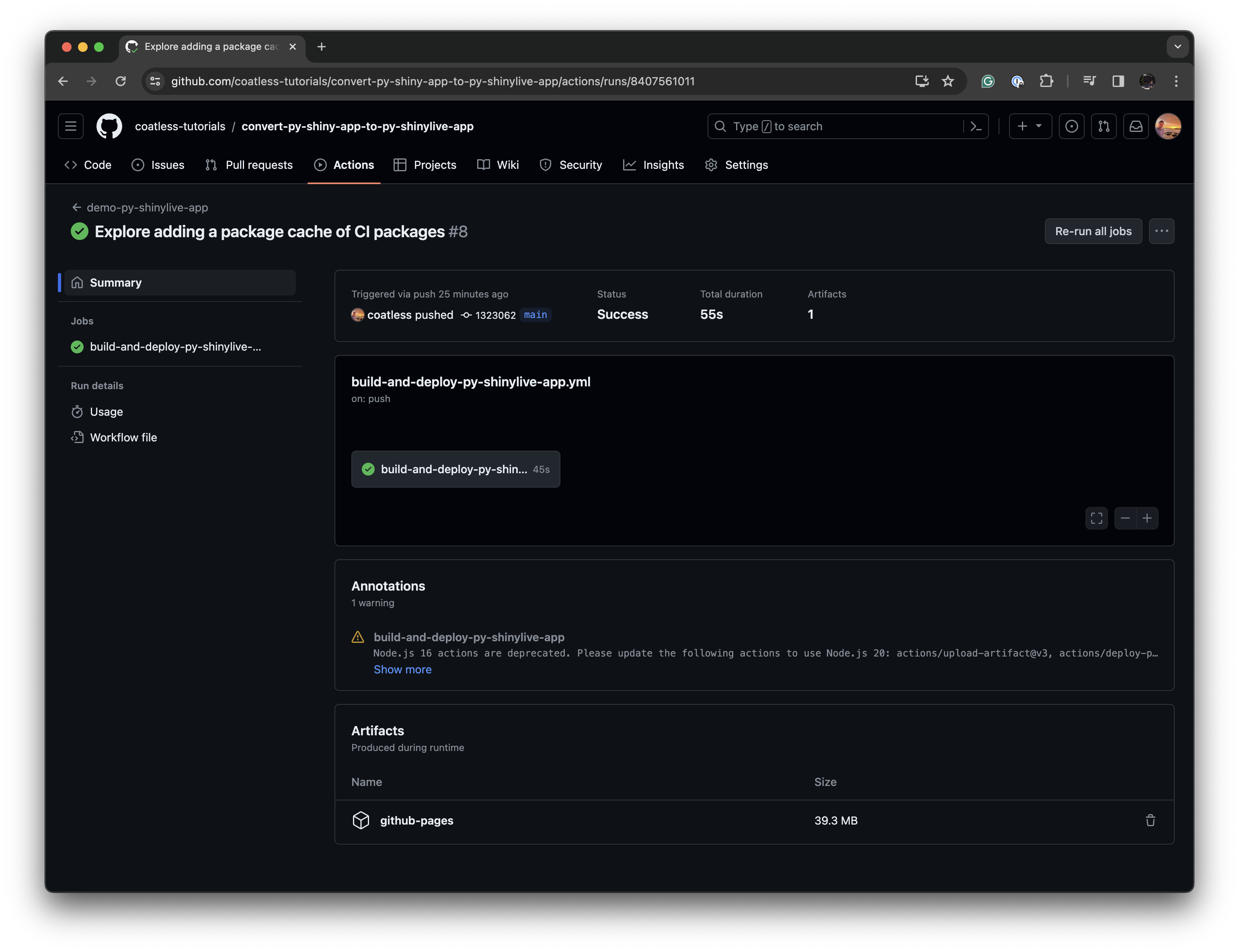Open the command palette icon

976,126
